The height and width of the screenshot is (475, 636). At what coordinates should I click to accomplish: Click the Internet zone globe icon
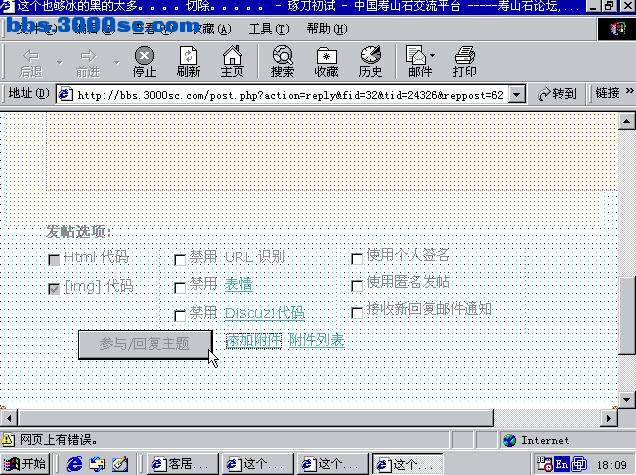509,440
